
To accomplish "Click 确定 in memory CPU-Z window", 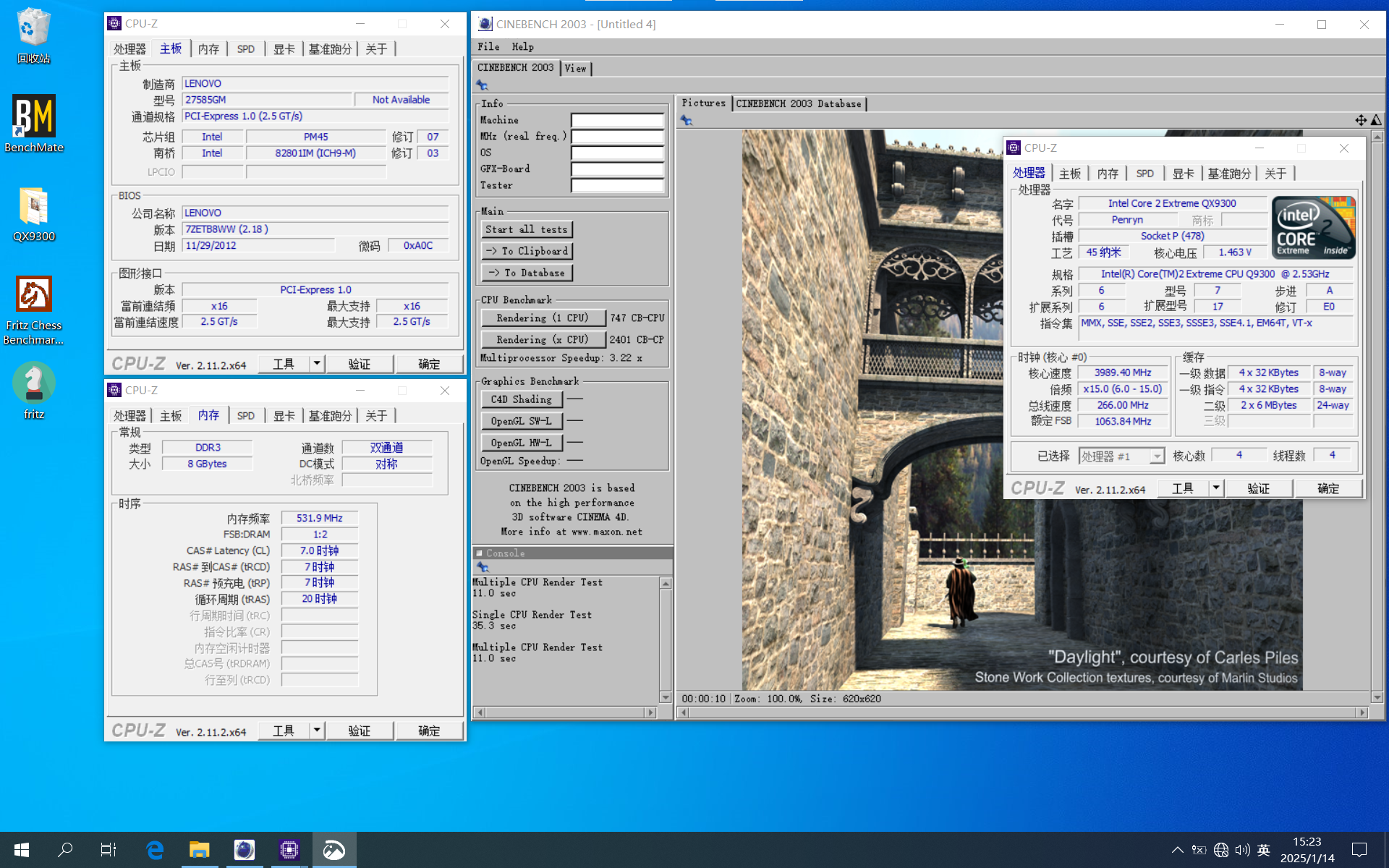I will (429, 731).
